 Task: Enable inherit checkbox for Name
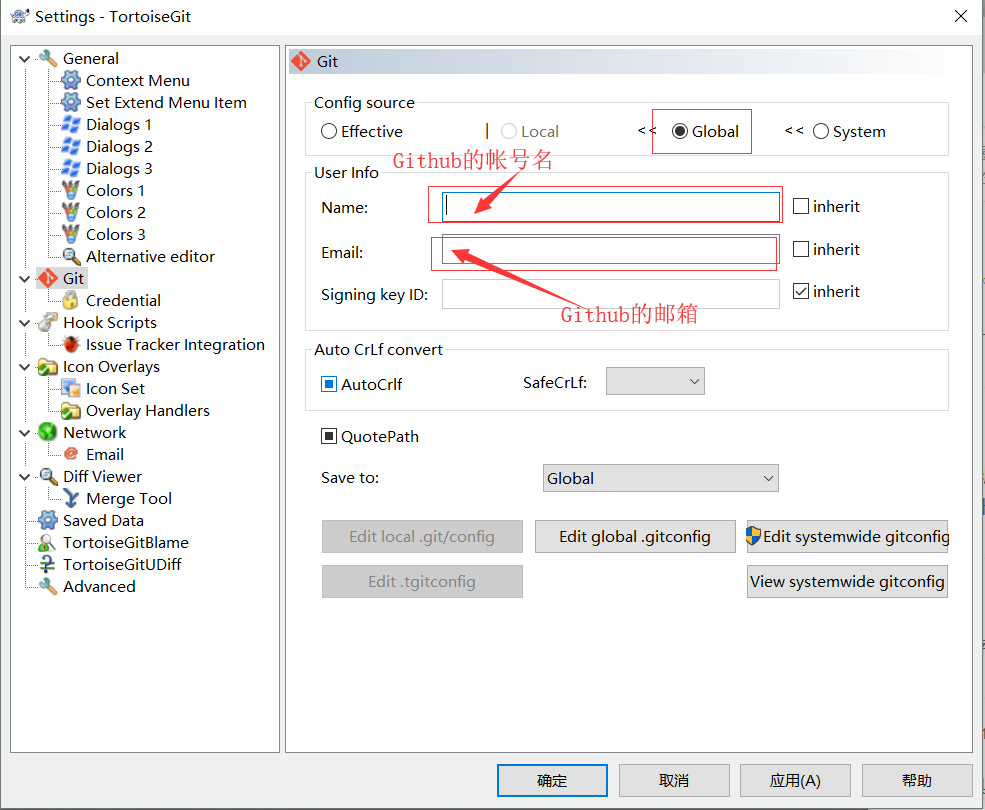tap(801, 207)
